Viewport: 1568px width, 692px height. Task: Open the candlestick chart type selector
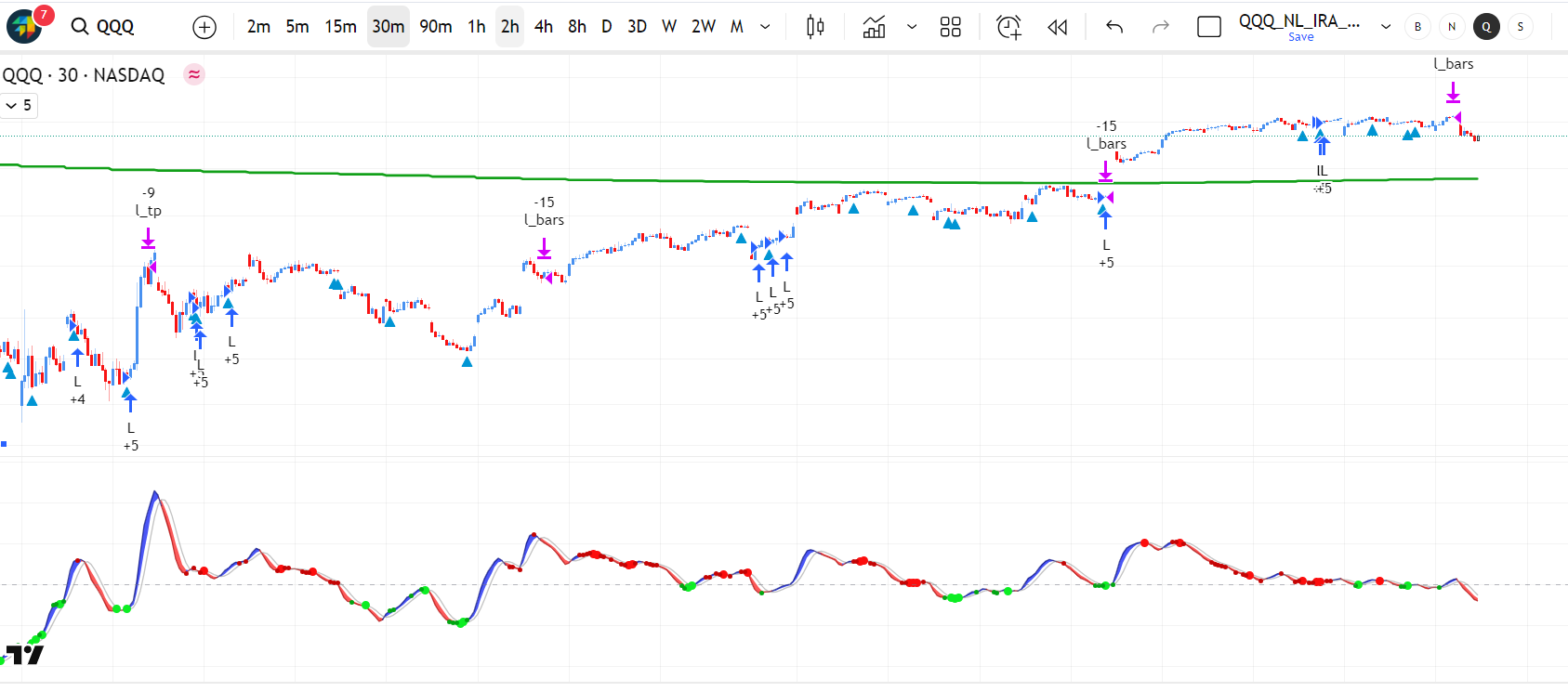click(x=815, y=27)
